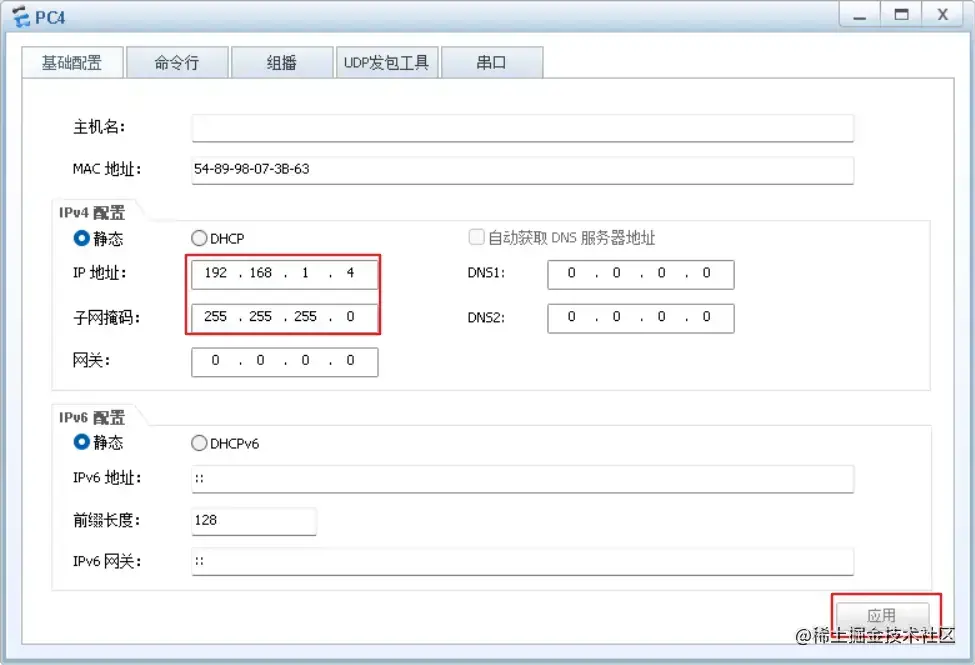The width and height of the screenshot is (975, 665).
Task: Close the PC4 window
Action: click(943, 15)
